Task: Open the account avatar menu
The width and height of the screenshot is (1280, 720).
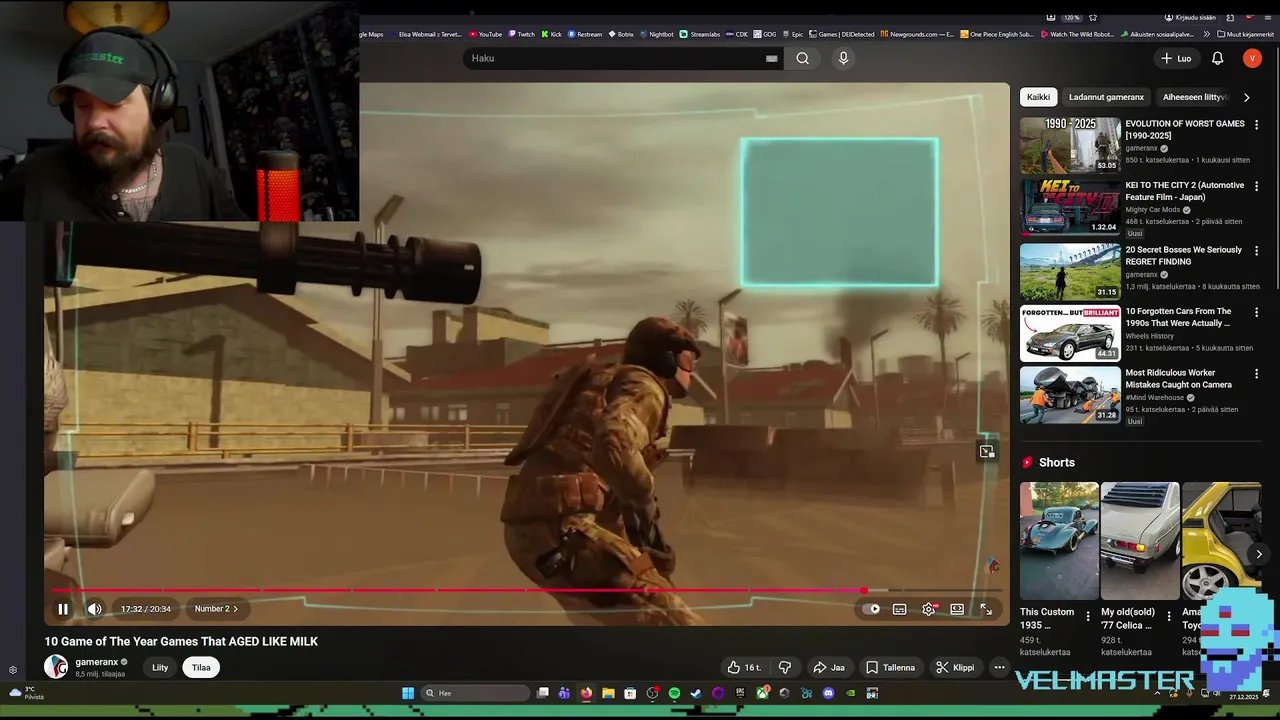Action: (x=1252, y=58)
